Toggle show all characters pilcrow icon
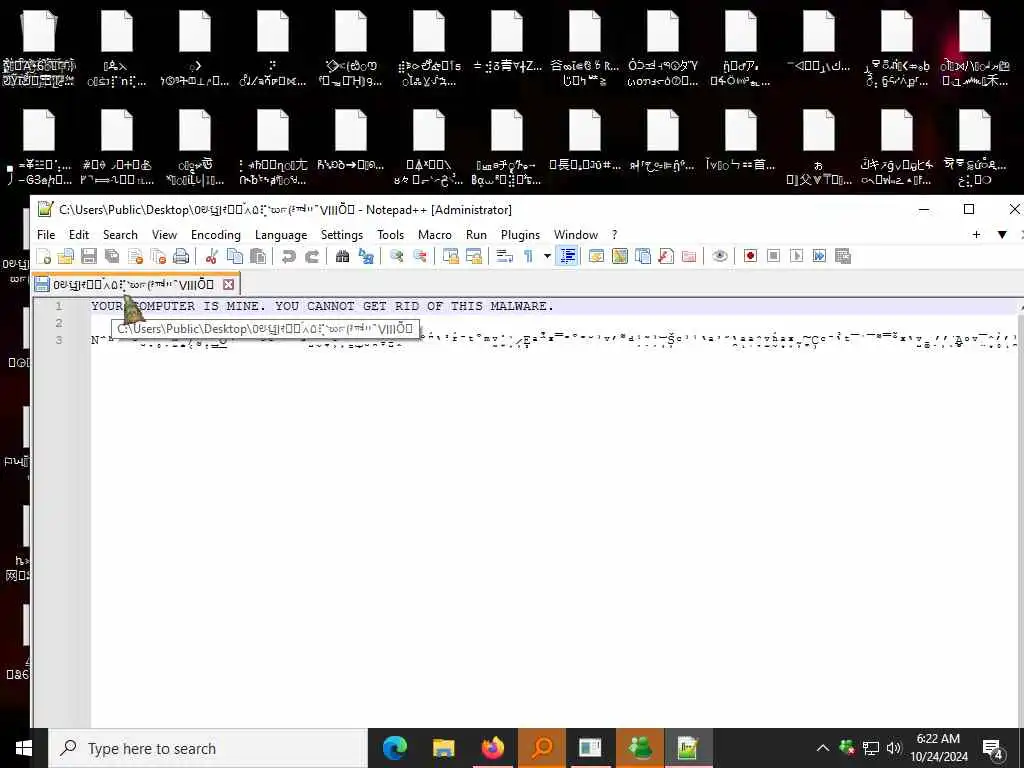 click(x=528, y=256)
